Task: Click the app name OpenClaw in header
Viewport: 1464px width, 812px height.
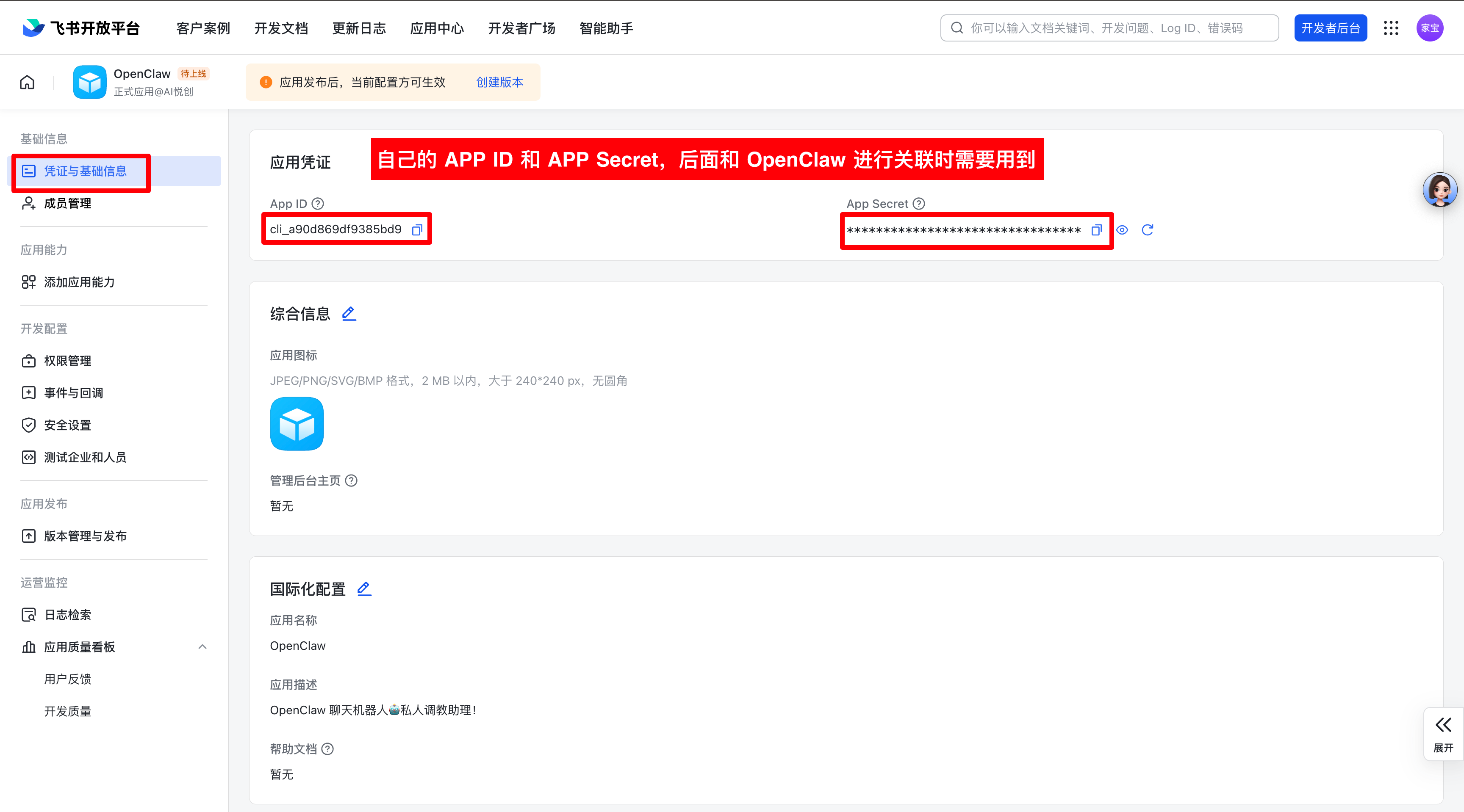Action: (142, 74)
